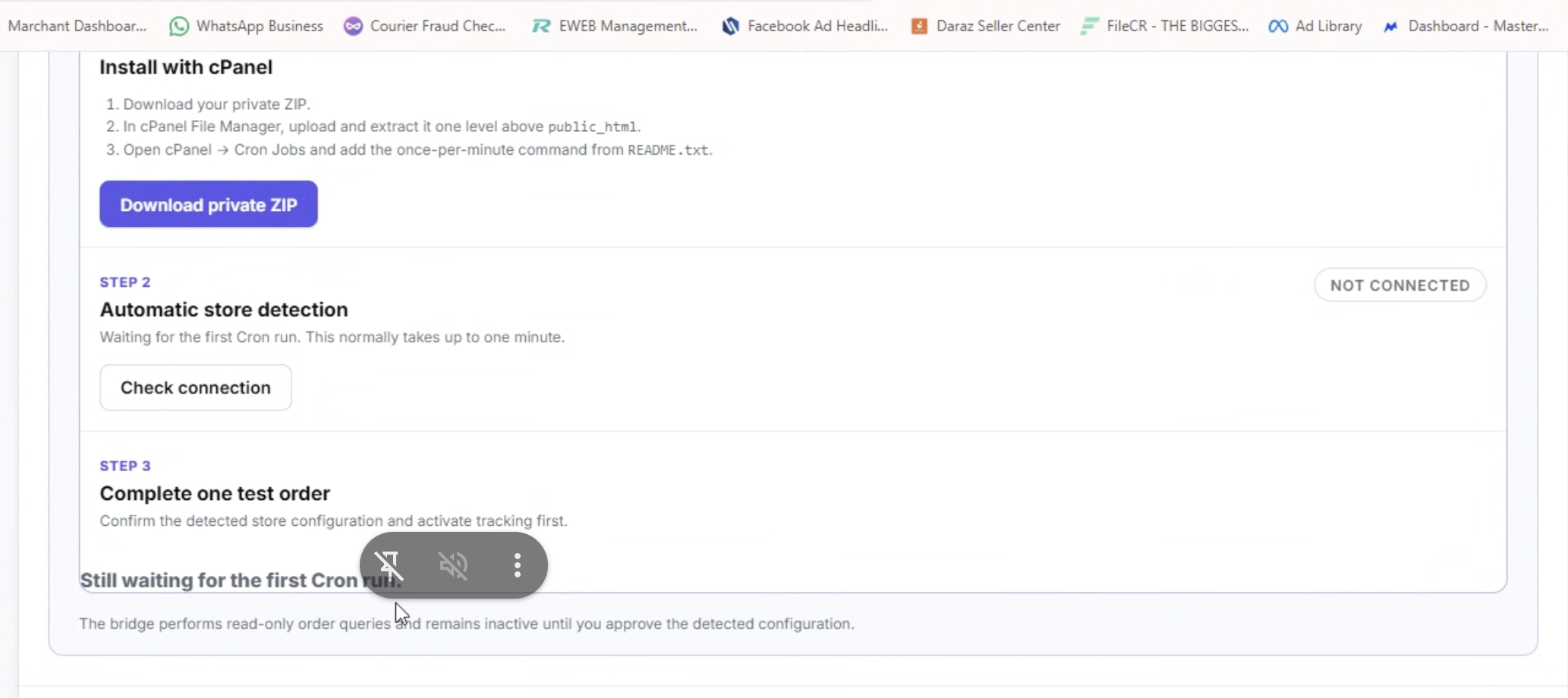Click the Facebook Ad Headline bookmark icon
1568x698 pixels.
[730, 27]
